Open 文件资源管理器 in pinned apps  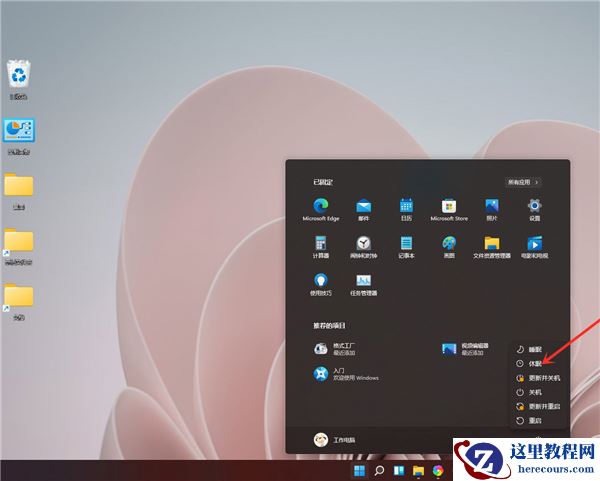[x=492, y=247]
